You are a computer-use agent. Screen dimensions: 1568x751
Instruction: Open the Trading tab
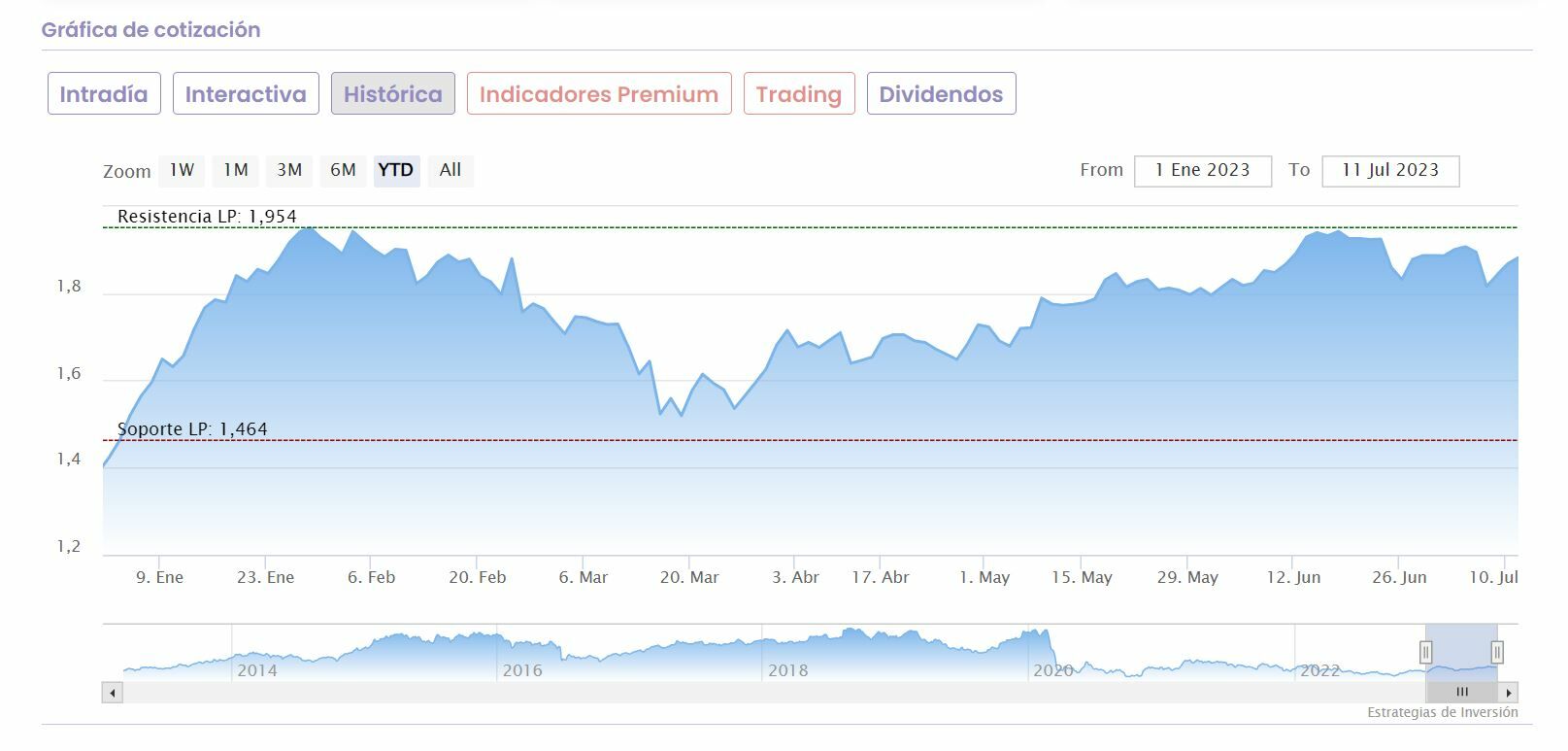(798, 94)
